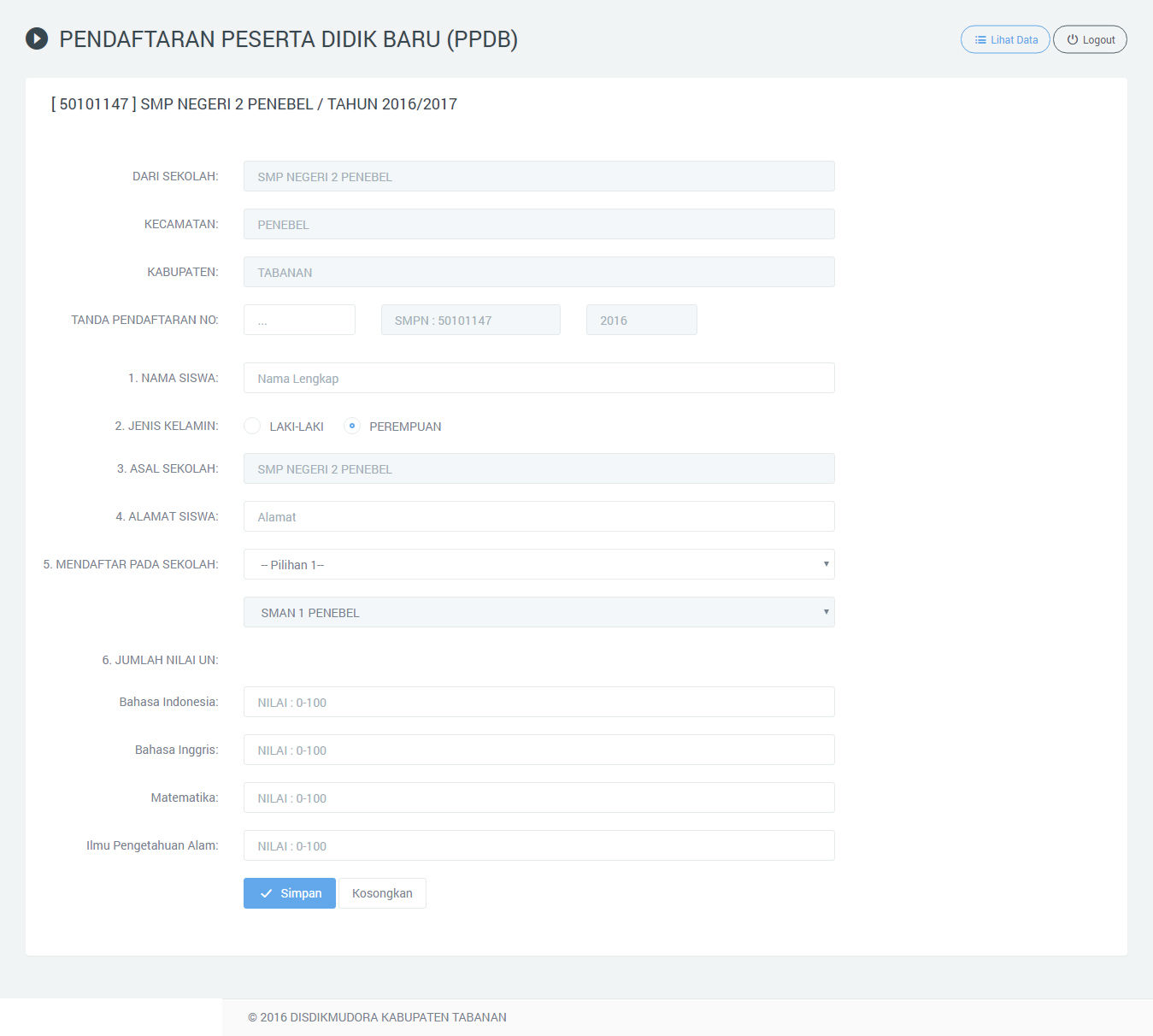Viewport: 1153px width, 1036px height.
Task: Click the KECAMATAN field showing PENEBEL
Action: pos(539,224)
